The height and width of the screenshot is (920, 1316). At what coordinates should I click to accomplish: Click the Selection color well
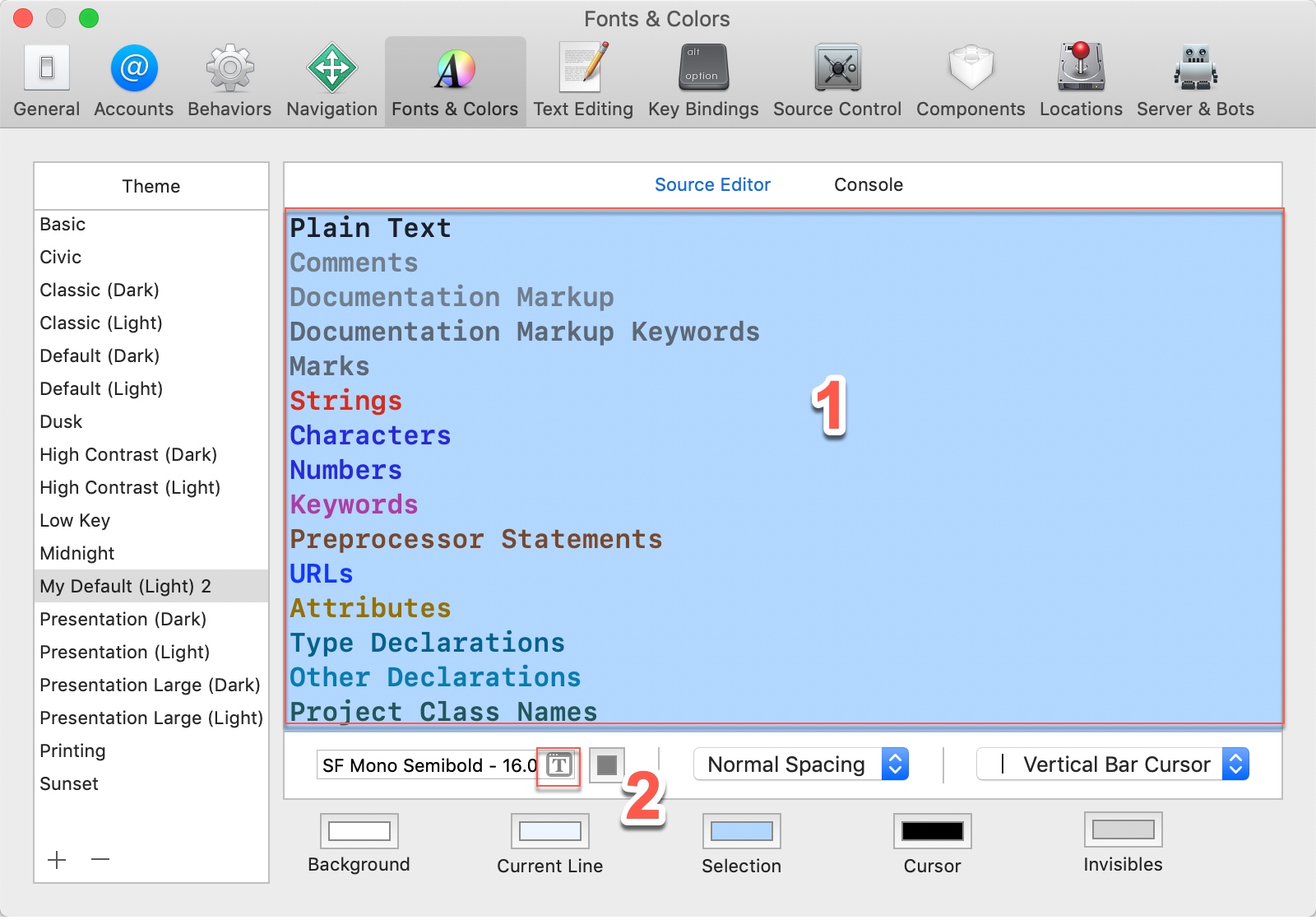click(742, 831)
